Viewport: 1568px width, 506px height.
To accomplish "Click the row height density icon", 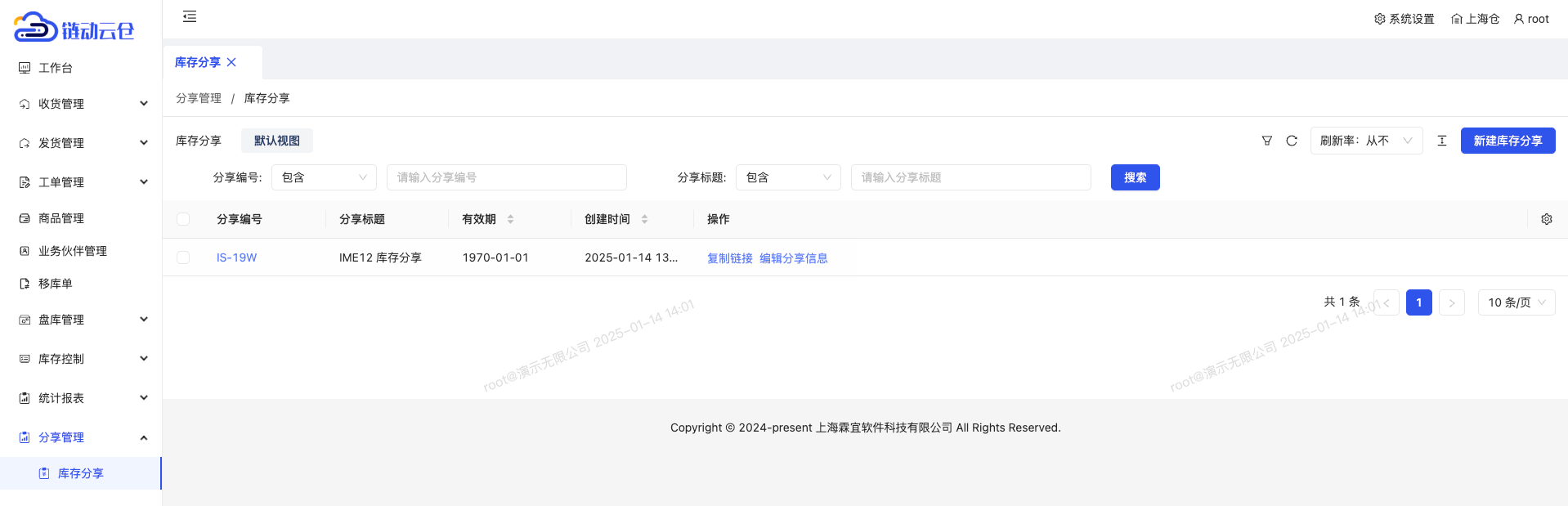I will pos(1442,141).
